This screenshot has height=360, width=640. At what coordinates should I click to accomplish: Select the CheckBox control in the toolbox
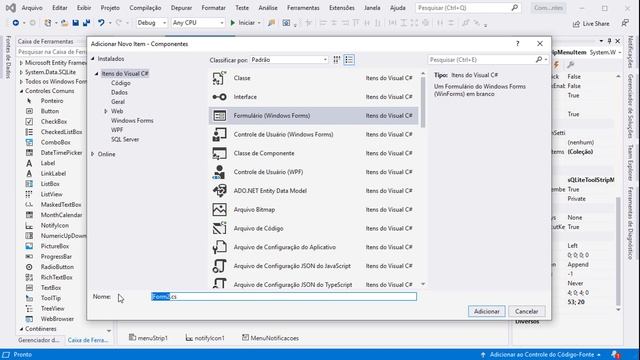coord(54,122)
